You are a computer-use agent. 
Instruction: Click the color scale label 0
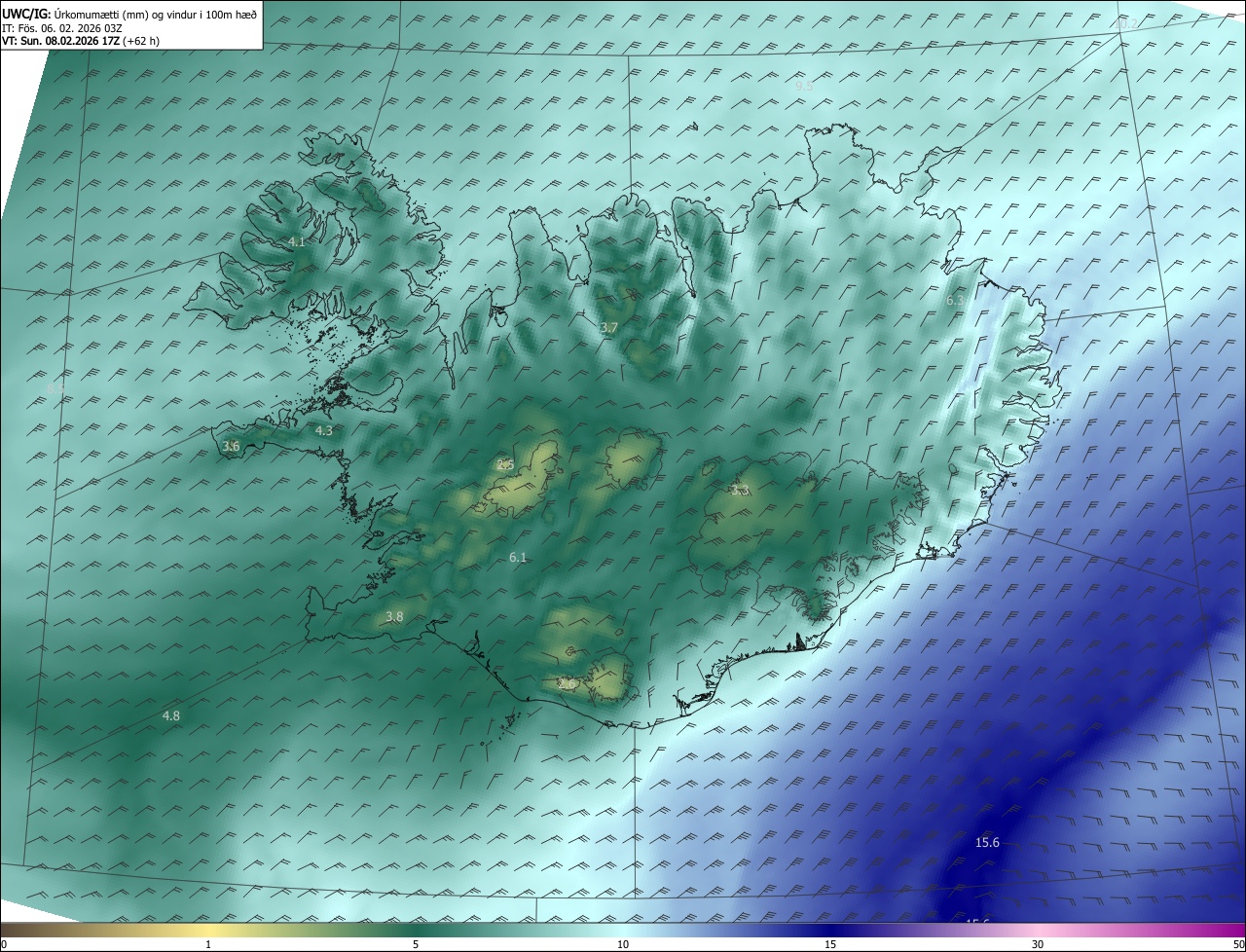tap(4, 944)
